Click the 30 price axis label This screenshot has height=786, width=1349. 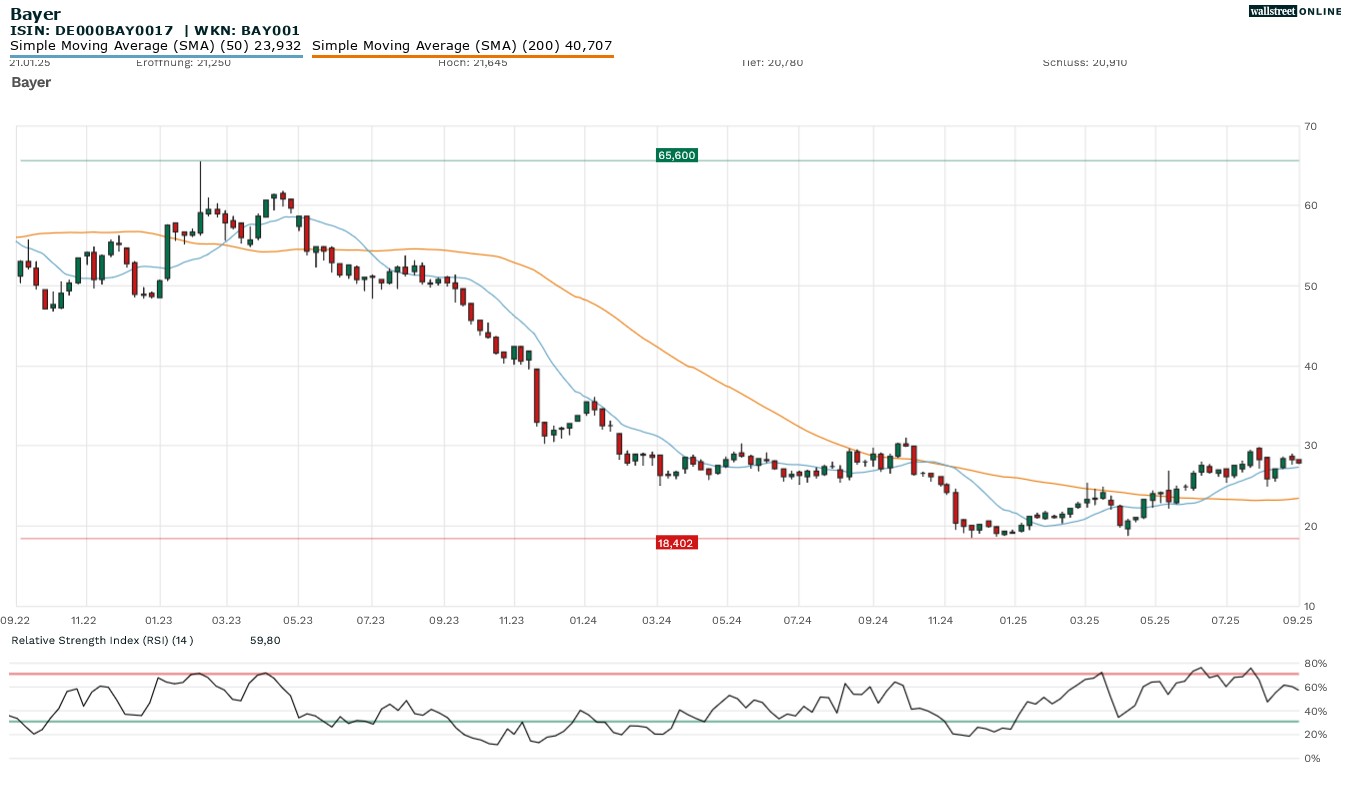[1310, 446]
